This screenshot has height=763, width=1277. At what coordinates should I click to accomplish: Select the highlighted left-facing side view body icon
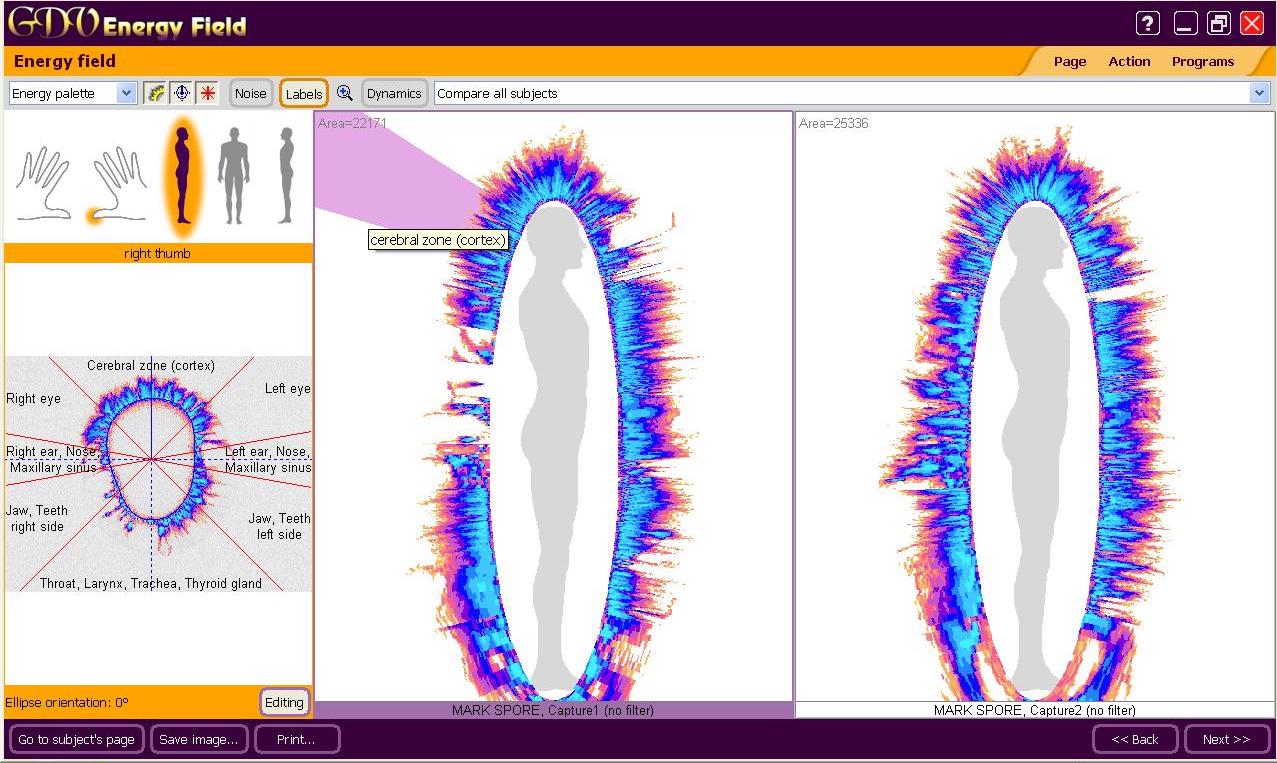pyautogui.click(x=181, y=174)
